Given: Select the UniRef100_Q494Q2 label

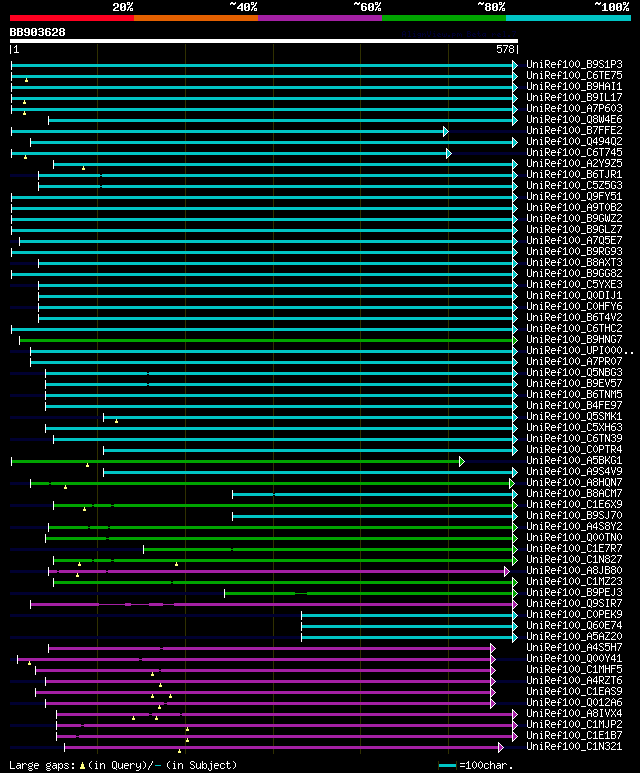Looking at the screenshot, I should tap(574, 141).
